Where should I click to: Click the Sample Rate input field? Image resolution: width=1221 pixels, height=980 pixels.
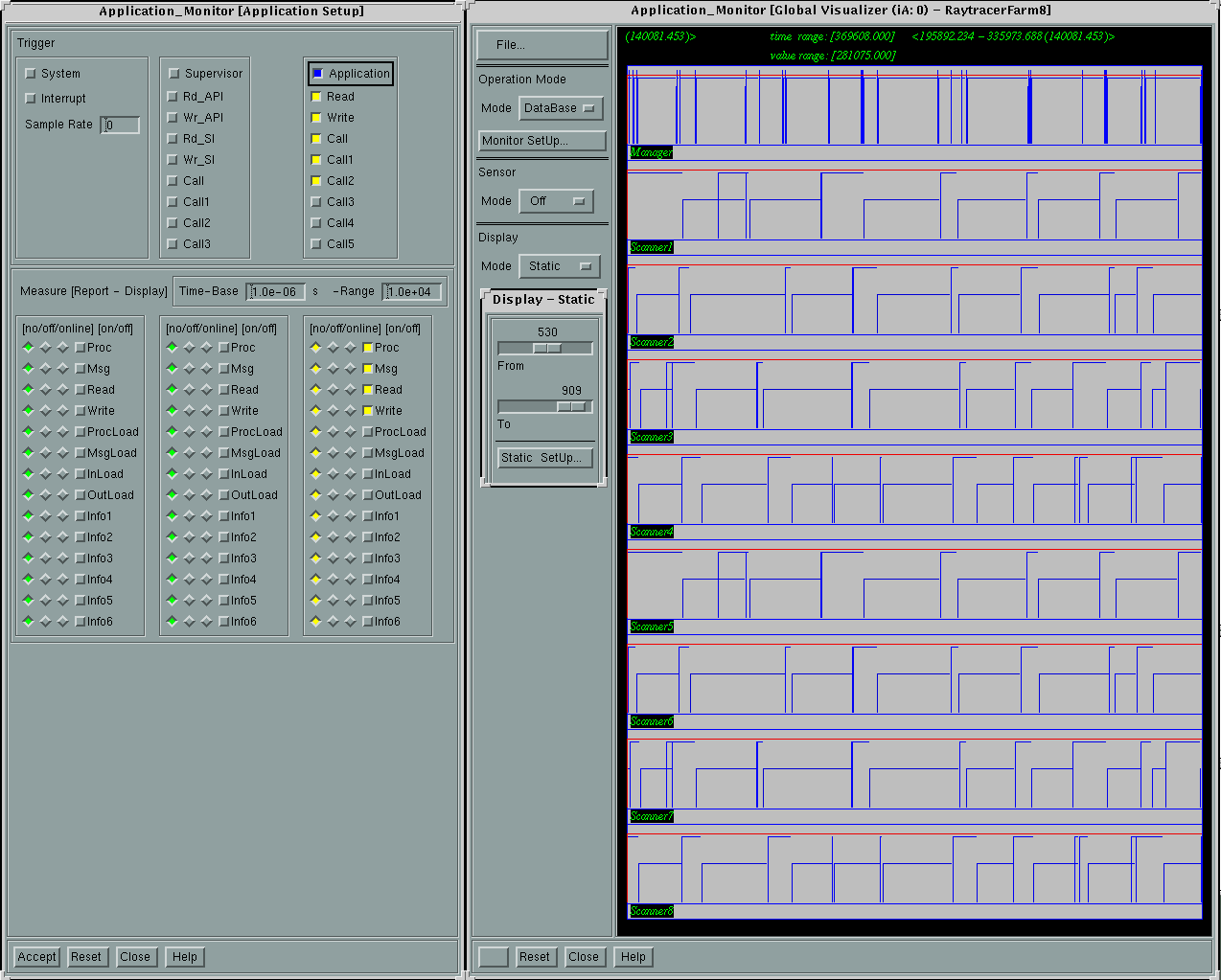[x=121, y=125]
